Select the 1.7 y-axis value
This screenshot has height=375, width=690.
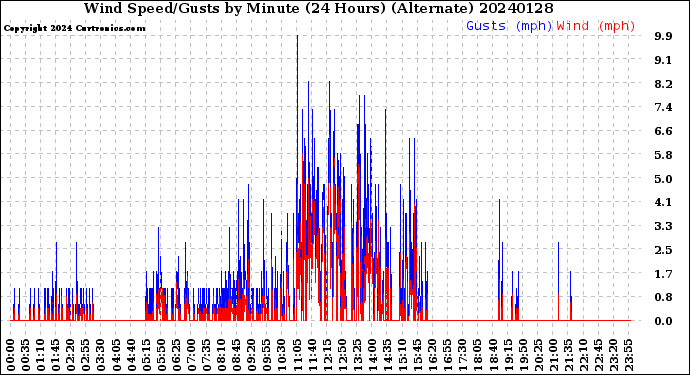[663, 274]
